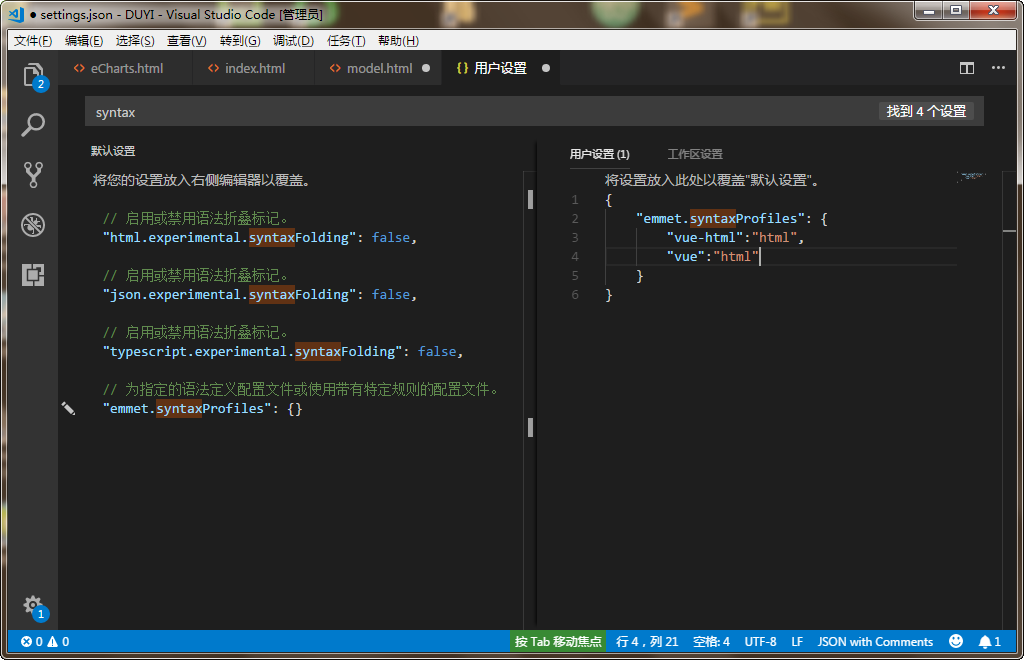Click line number 6 in the user settings gutter
1024x660 pixels.
[575, 295]
